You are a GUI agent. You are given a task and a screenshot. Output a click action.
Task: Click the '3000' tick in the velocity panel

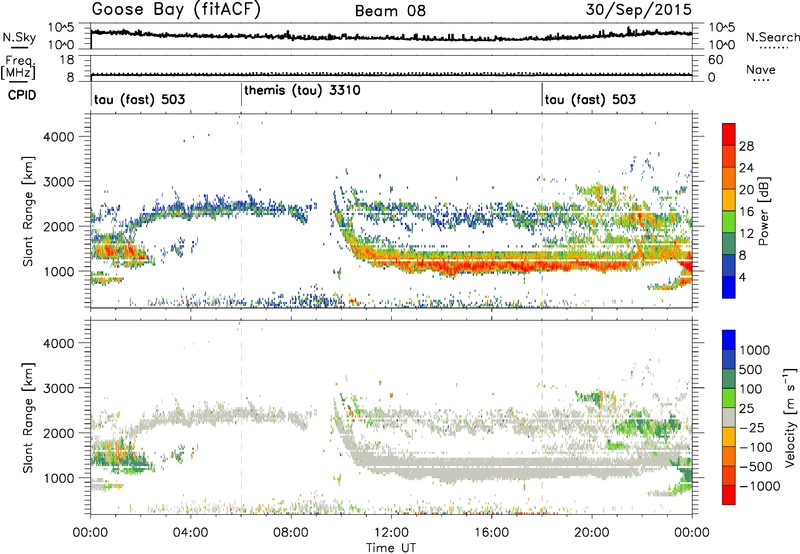tap(58, 388)
